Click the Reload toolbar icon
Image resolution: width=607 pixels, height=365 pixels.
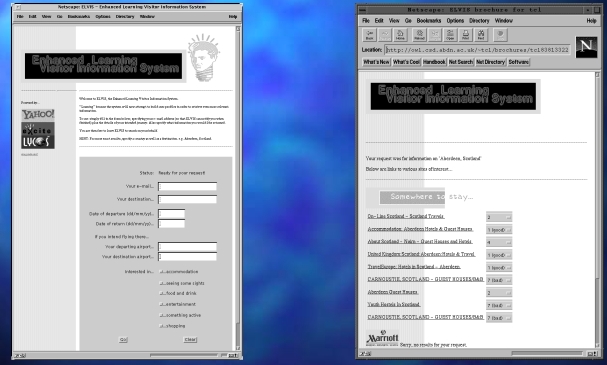[x=419, y=35]
